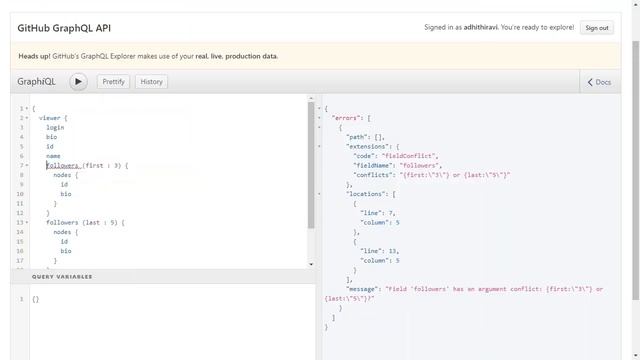Click the username adhithiravi in the header

(x=480, y=27)
